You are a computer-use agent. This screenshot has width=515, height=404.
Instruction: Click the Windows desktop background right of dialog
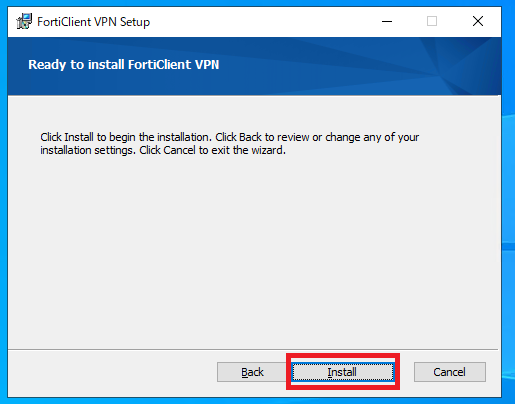508,200
